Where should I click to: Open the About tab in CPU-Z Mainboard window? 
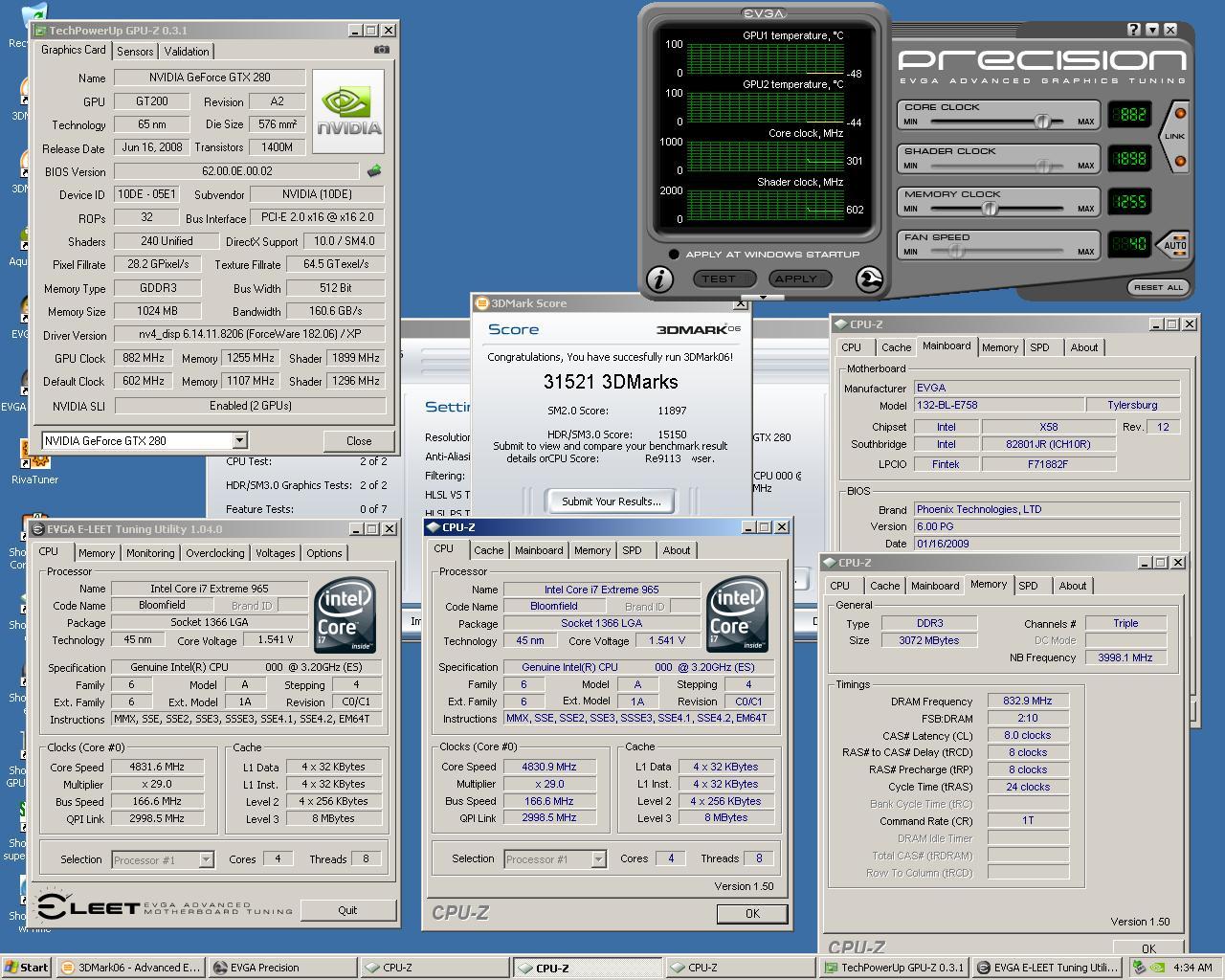click(x=1084, y=347)
